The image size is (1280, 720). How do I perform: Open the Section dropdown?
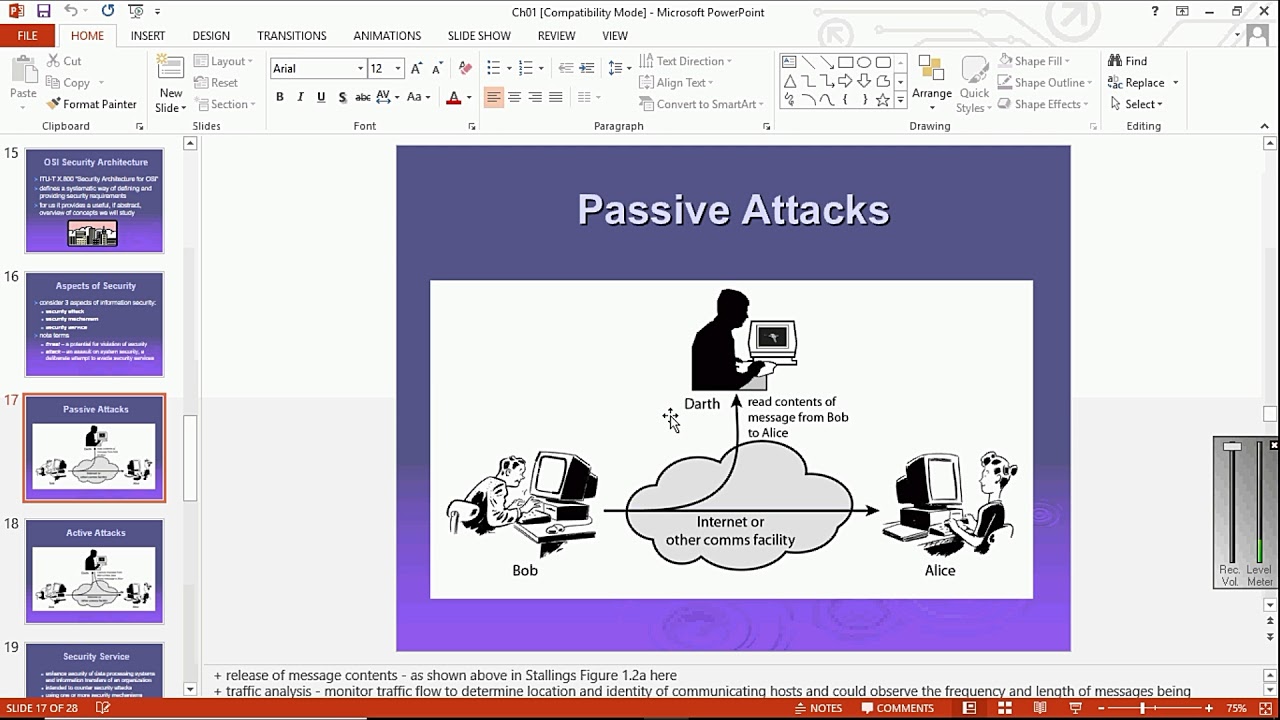pyautogui.click(x=225, y=104)
